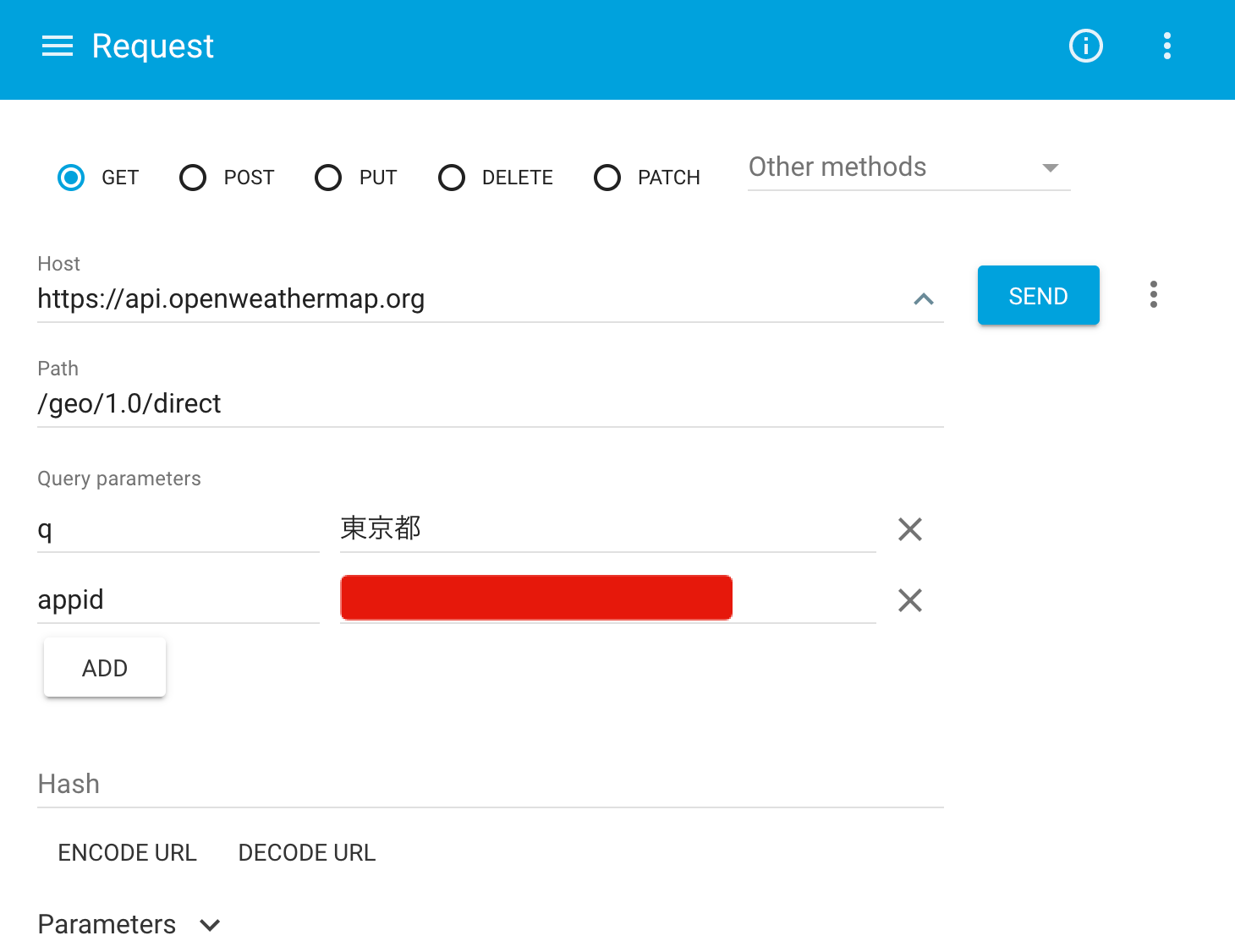Screen dimensions: 1235x952
Task: Click the info icon in the header
Action: 1085,47
